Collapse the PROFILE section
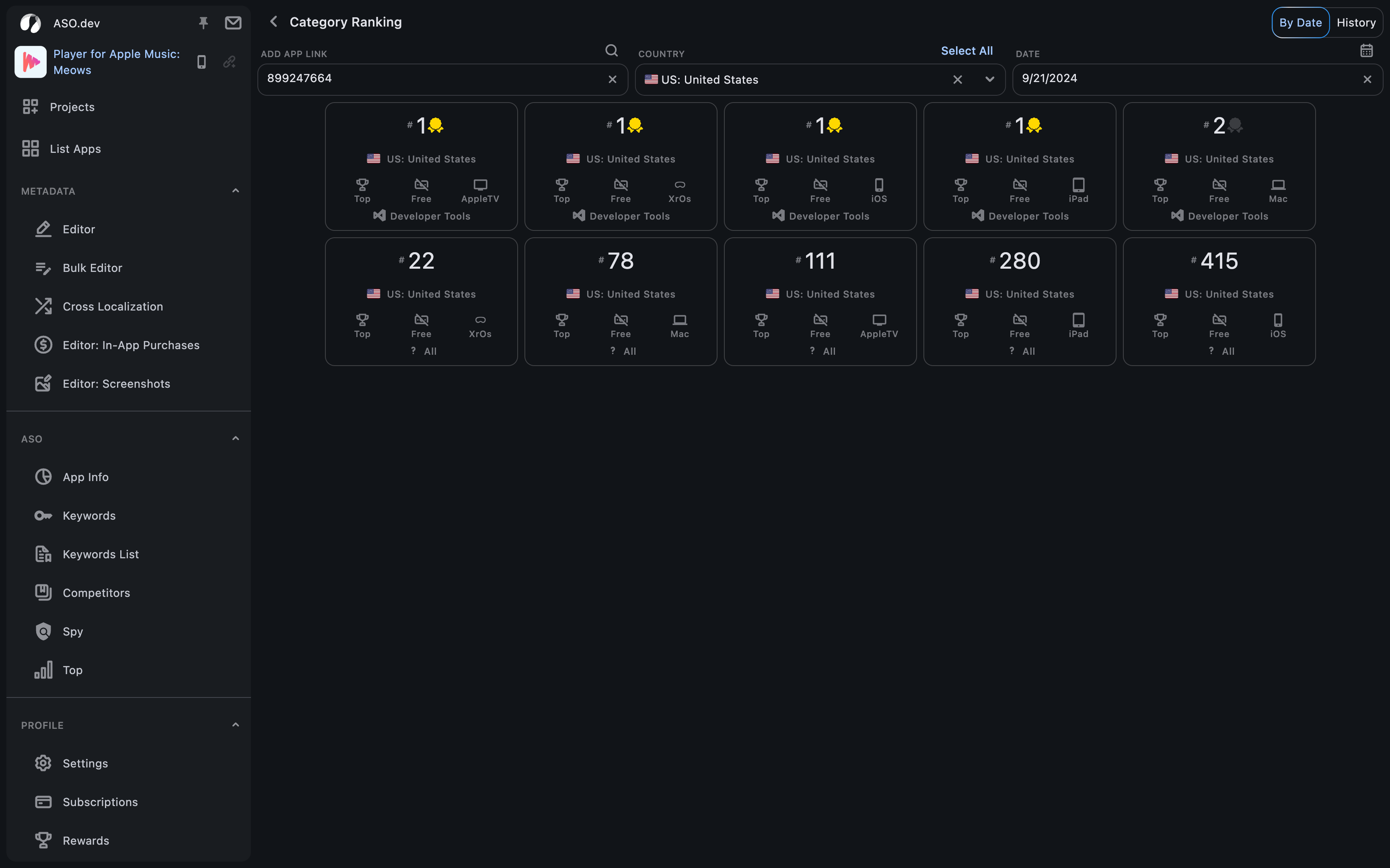 (235, 725)
